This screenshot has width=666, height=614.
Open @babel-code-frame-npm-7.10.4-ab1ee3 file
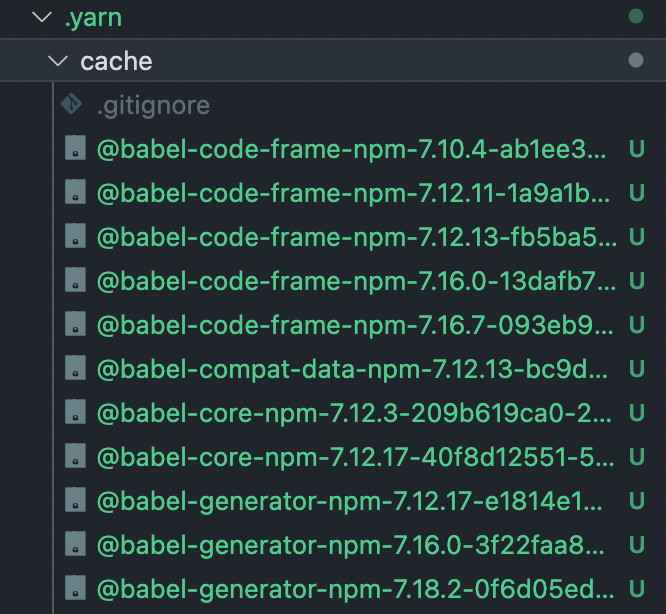point(351,150)
